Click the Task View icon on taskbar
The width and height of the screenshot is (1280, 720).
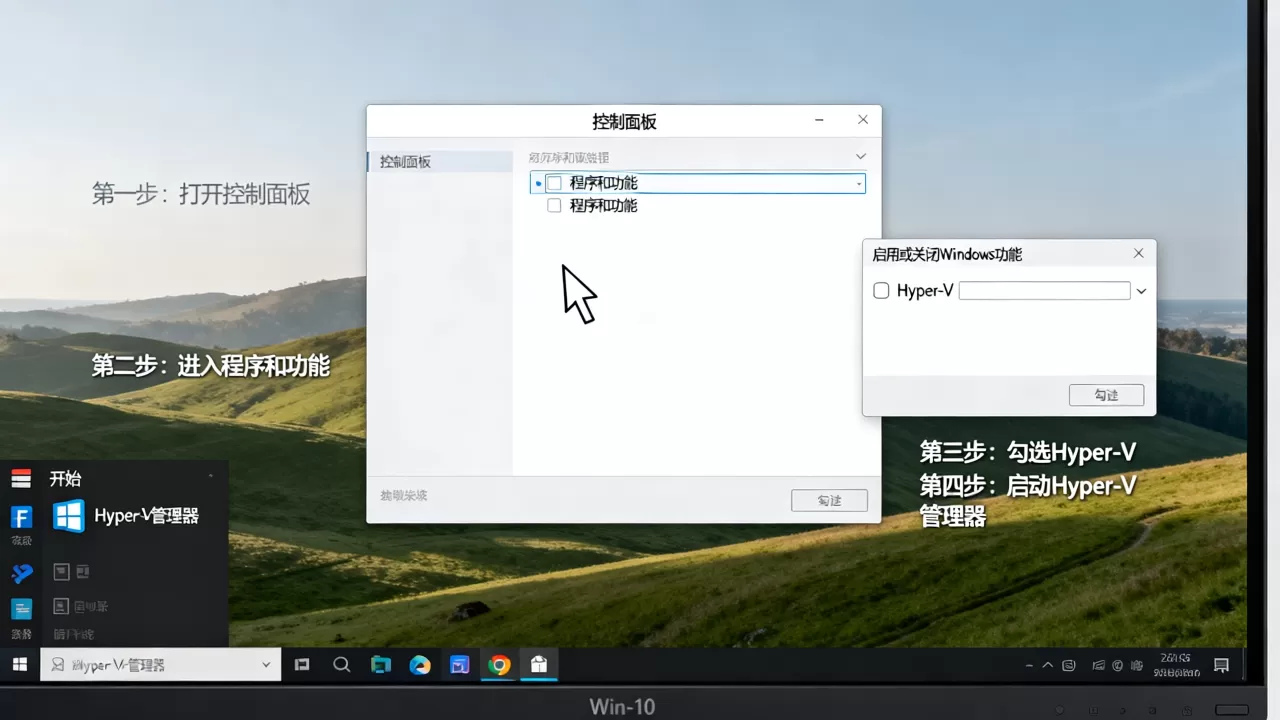point(301,665)
